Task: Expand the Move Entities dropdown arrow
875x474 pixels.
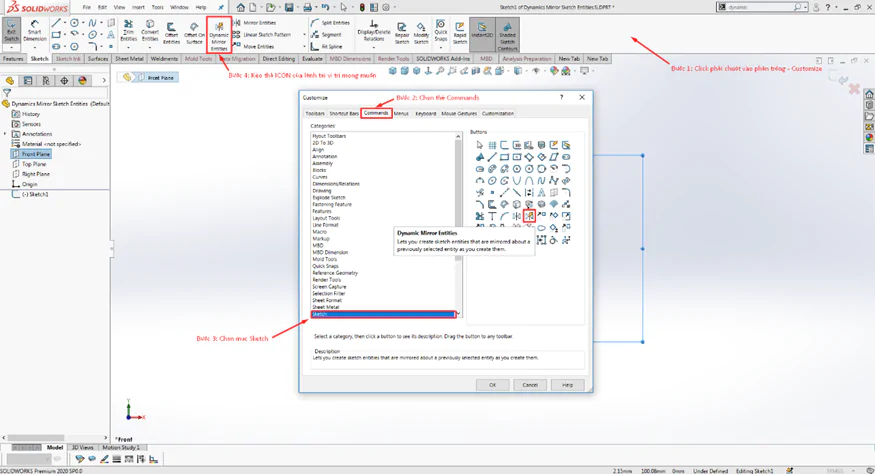Action: [304, 46]
